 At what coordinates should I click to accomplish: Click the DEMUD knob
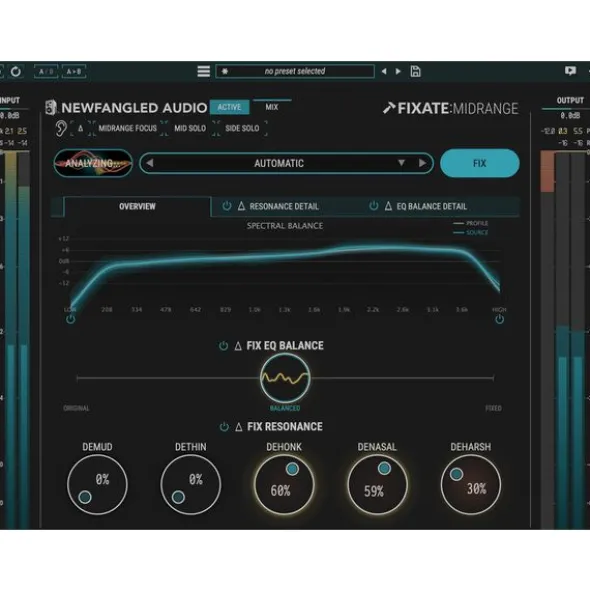(97, 484)
